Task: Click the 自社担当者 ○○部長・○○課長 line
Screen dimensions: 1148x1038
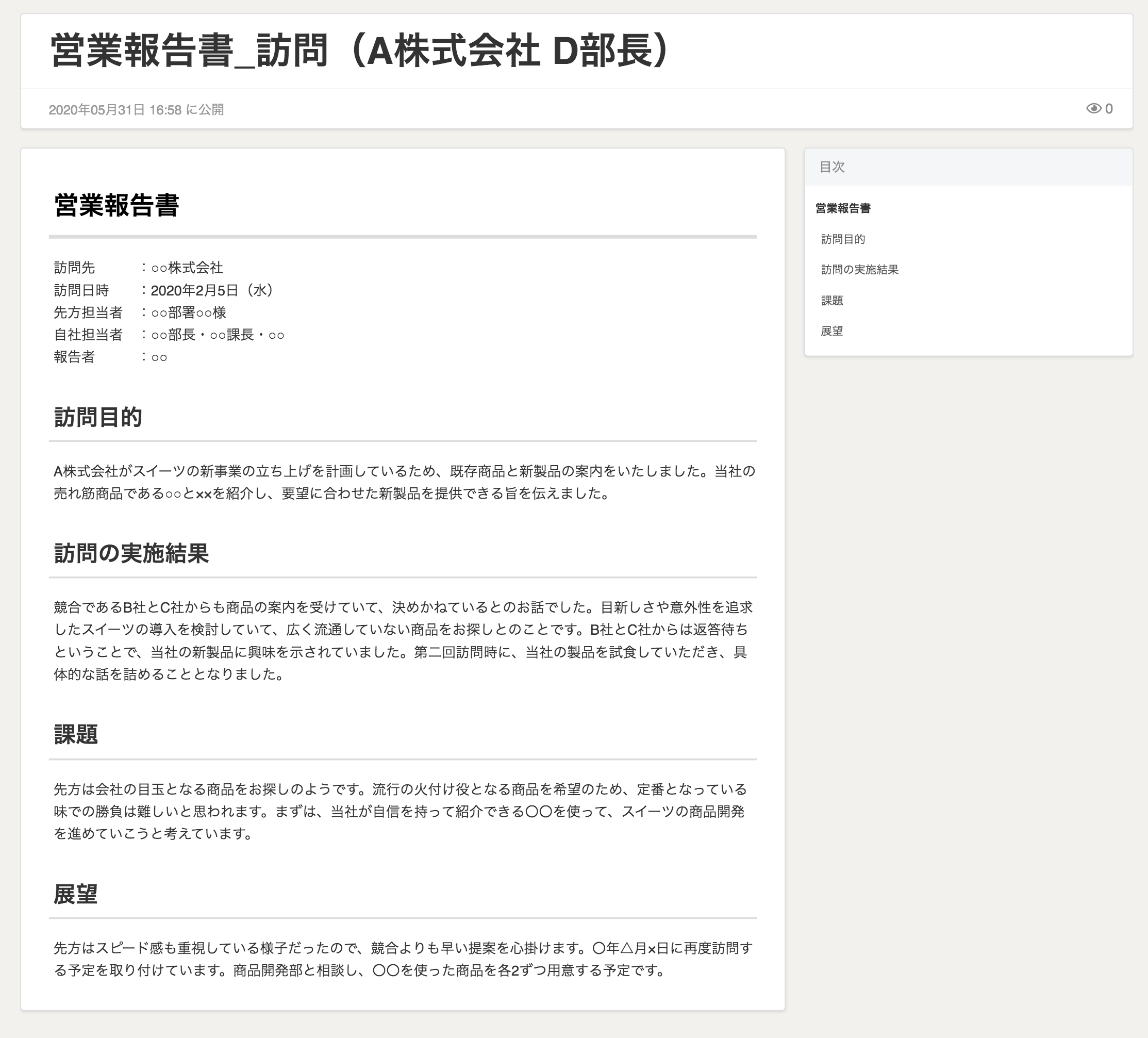Action: [169, 335]
